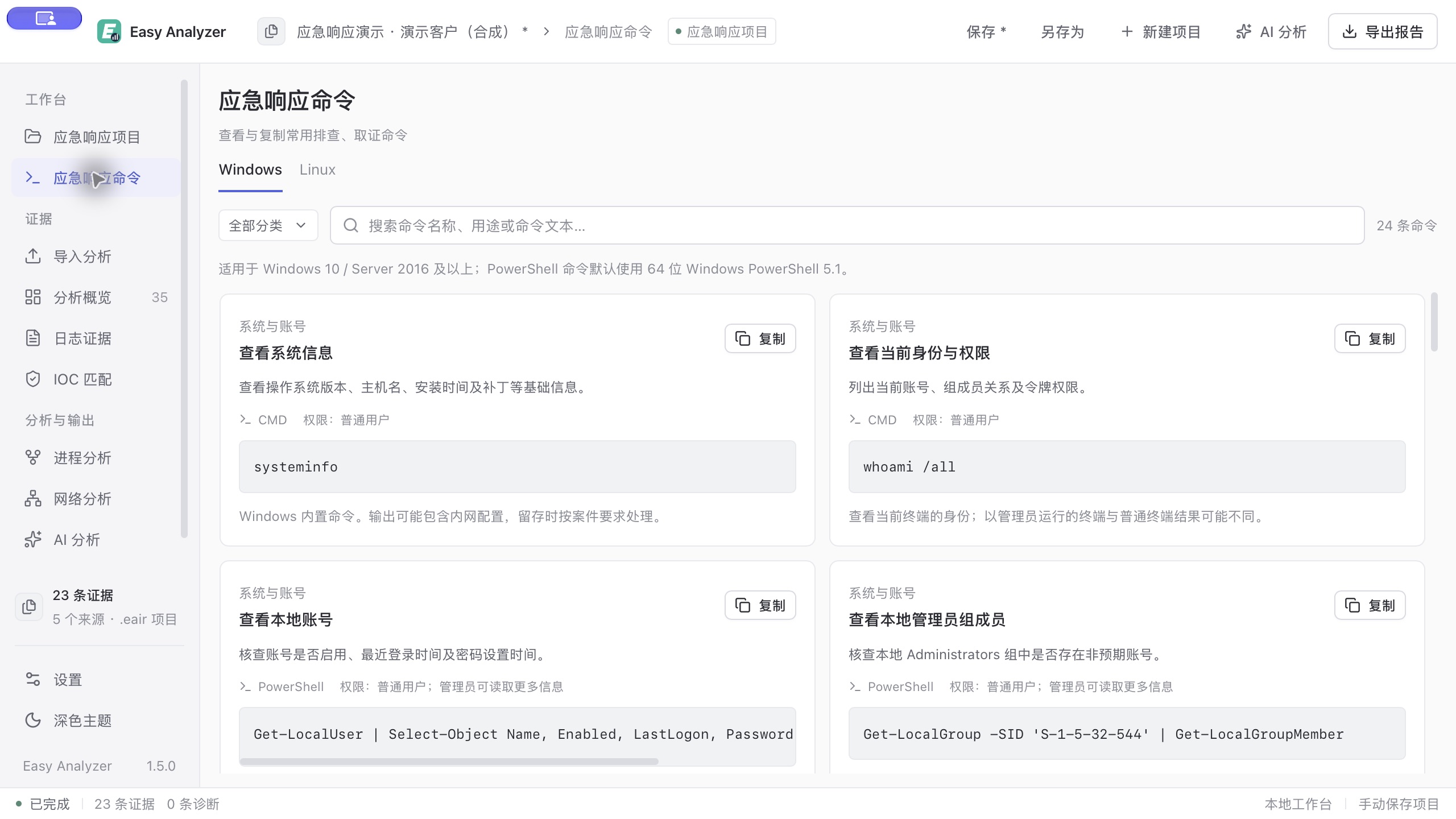Open IOC 匹配 shield page
Image resolution: width=1456 pixels, height=819 pixels.
coord(96,379)
